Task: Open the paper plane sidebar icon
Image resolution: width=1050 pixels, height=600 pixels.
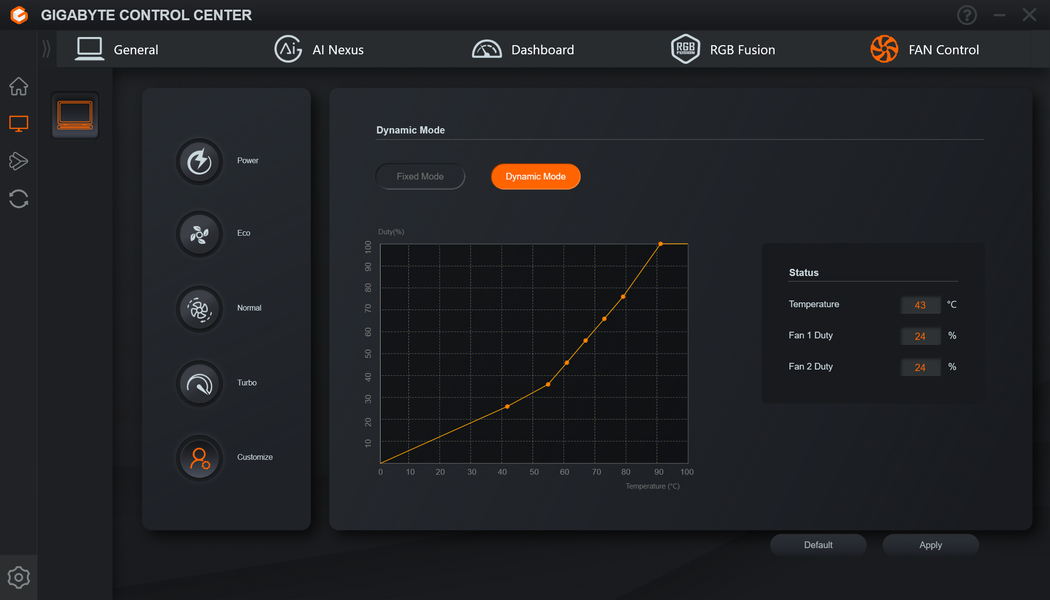Action: [19, 161]
